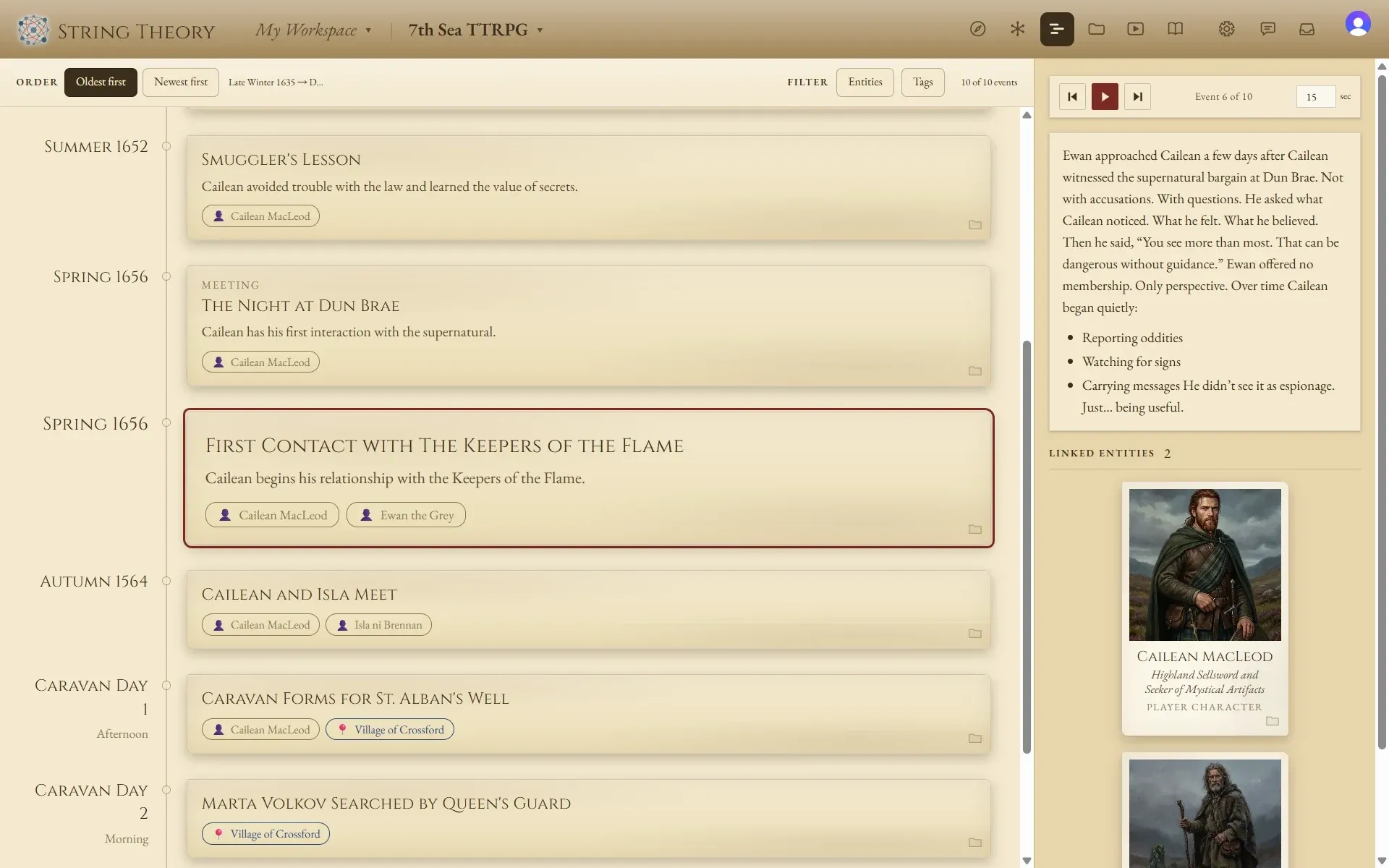Skip to next event in playback
Screen dimensions: 1389x868
1137,96
